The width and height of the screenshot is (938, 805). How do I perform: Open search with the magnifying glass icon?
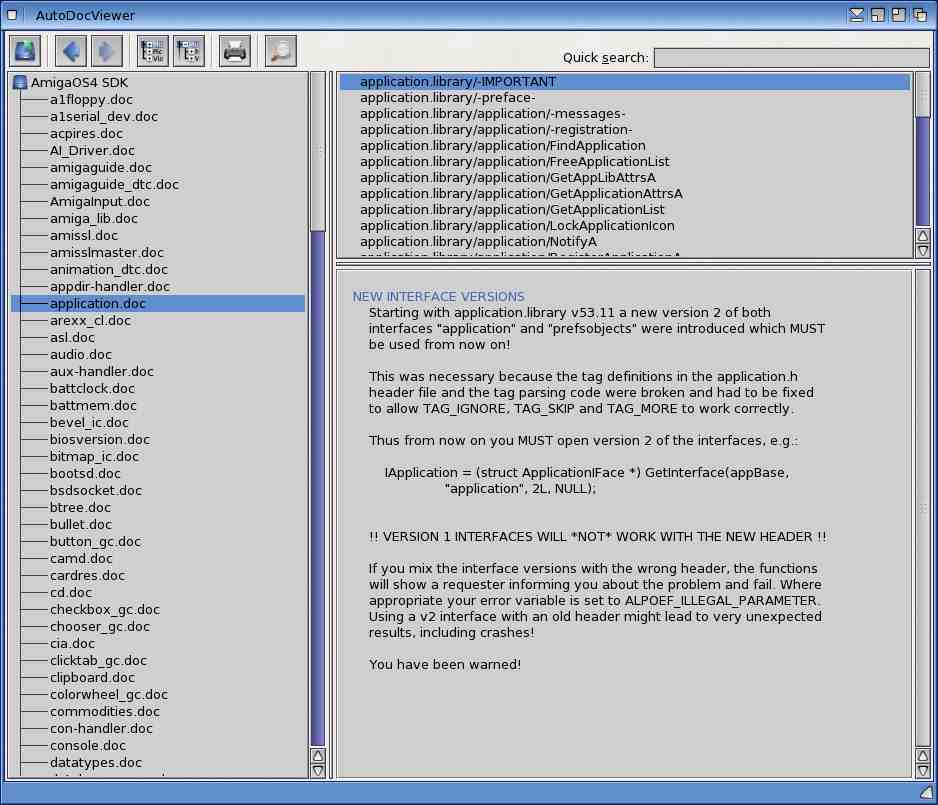[x=281, y=50]
